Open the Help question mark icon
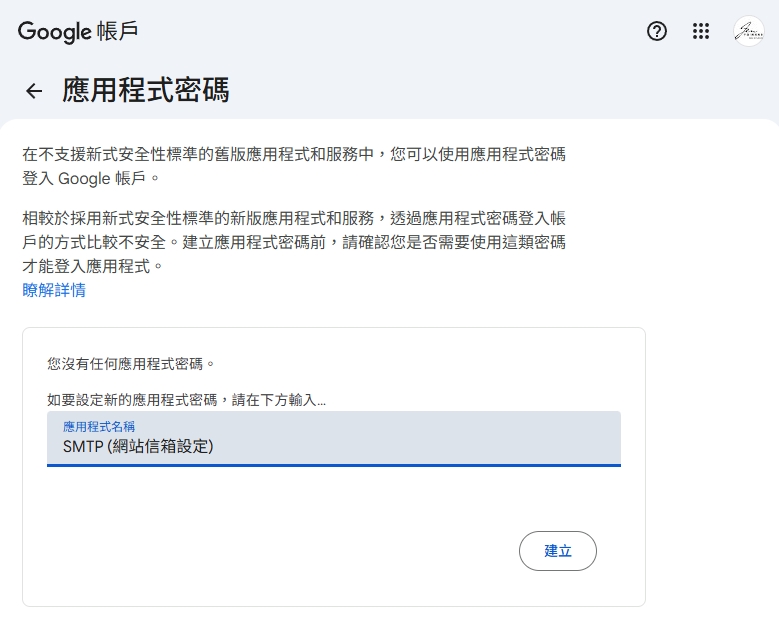 [657, 31]
